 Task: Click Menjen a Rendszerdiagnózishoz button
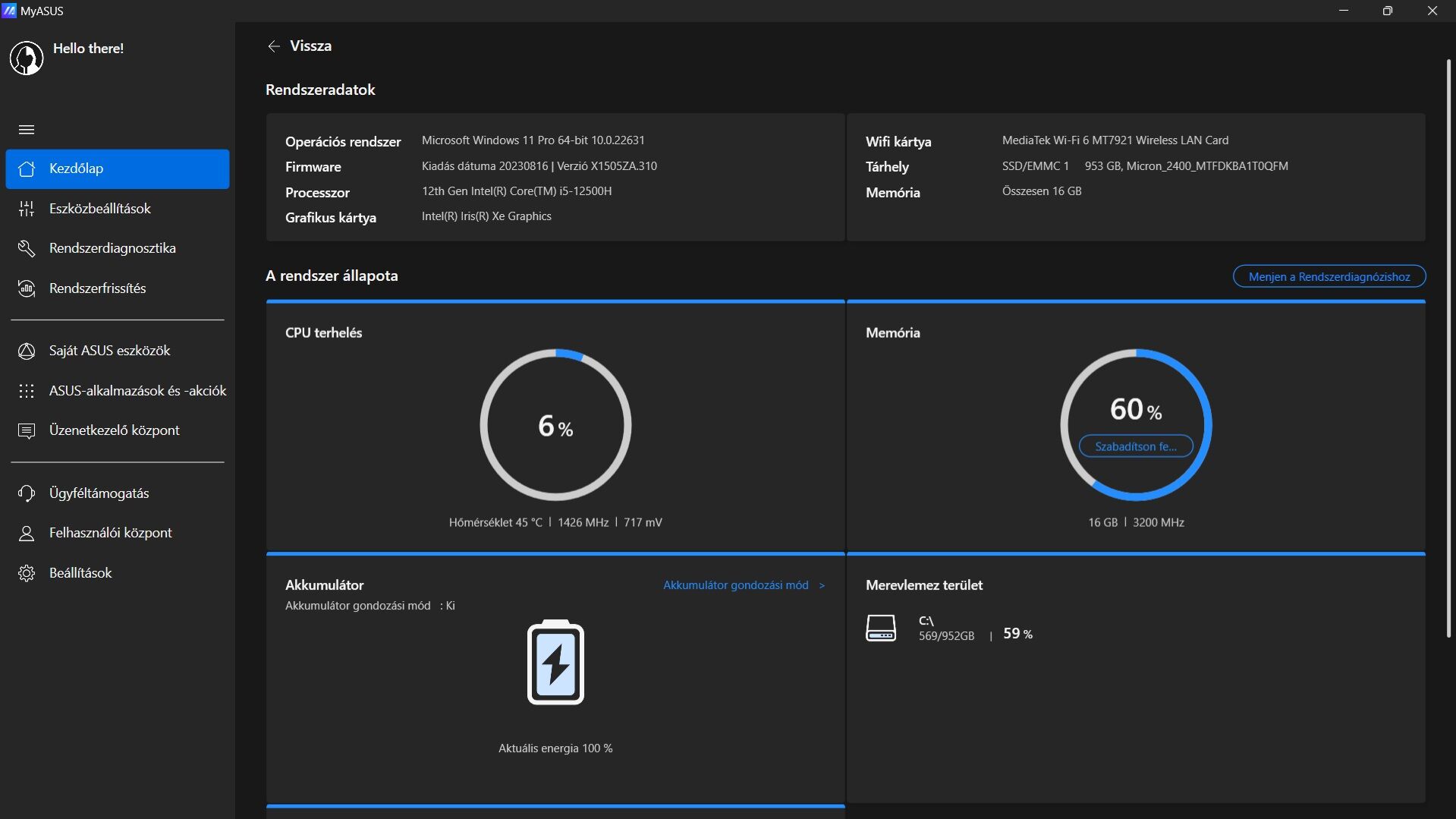(1329, 276)
